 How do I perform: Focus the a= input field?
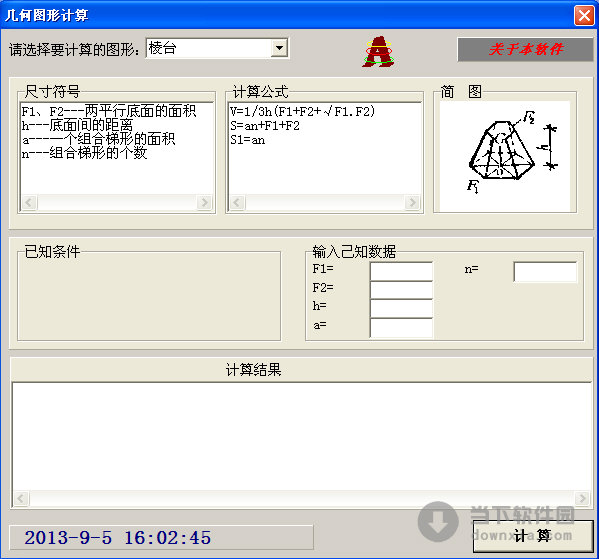pyautogui.click(x=401, y=328)
